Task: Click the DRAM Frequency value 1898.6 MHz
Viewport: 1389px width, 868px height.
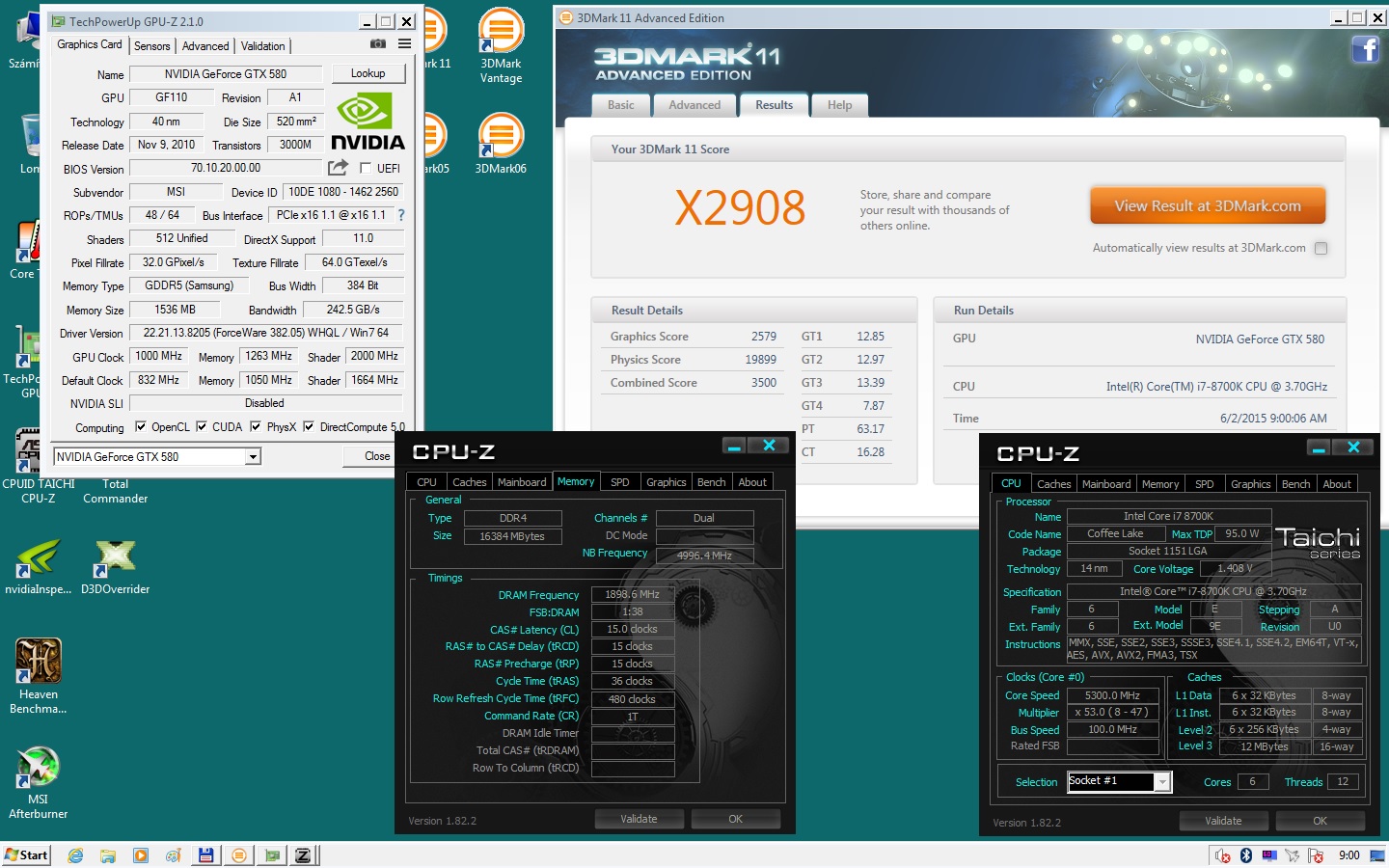Action: coord(632,594)
